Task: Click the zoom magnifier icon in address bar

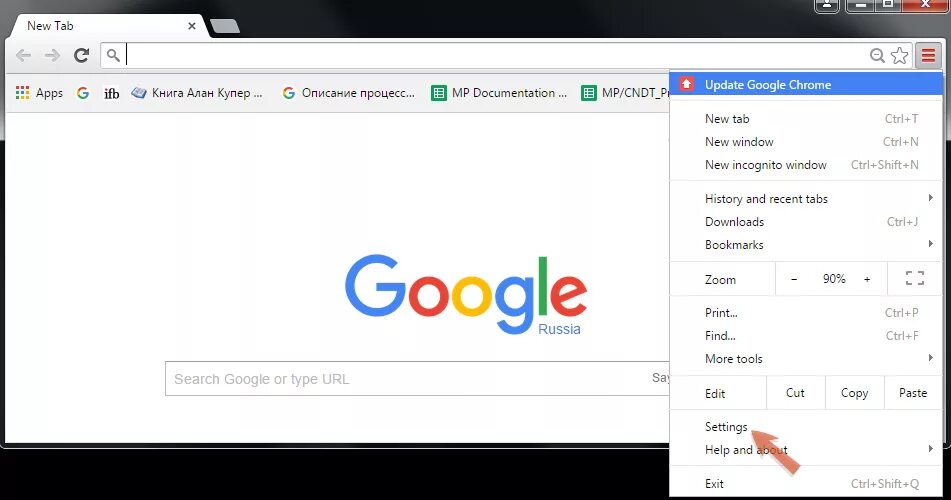Action: tap(877, 56)
